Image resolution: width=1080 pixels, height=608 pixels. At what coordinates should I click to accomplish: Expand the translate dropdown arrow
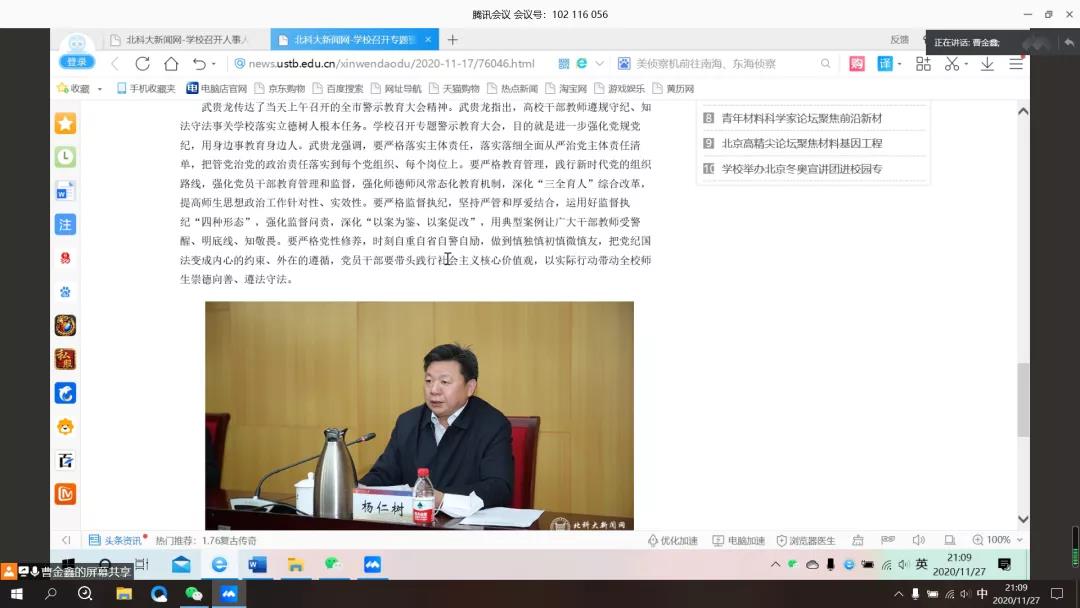pyautogui.click(x=900, y=64)
